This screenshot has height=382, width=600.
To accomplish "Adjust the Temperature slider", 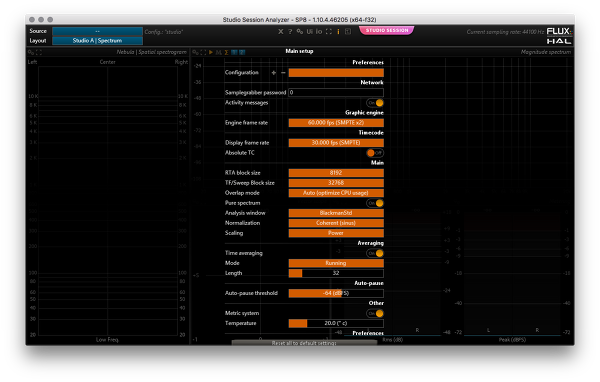I will (336, 323).
